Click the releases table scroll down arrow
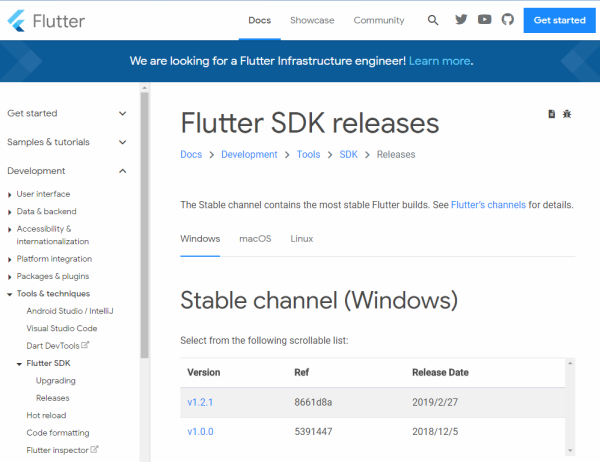 click(x=570, y=451)
